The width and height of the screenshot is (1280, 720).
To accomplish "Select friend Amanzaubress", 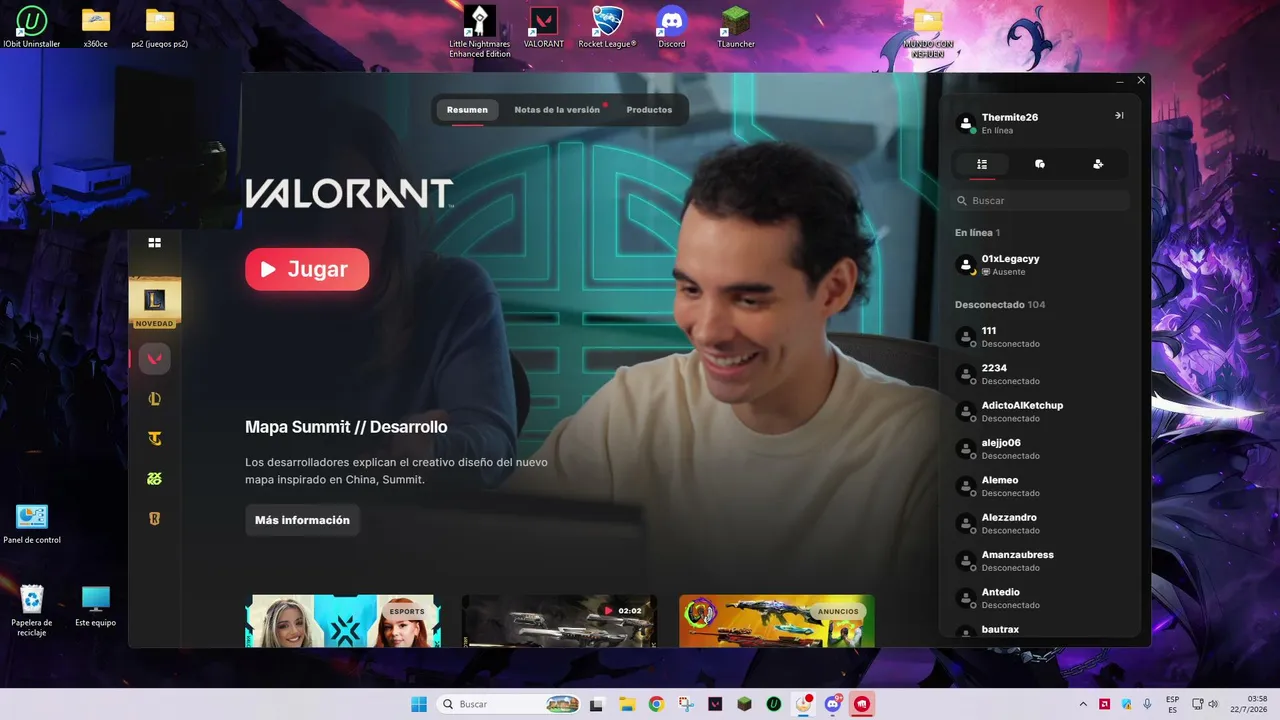I will click(1040, 561).
